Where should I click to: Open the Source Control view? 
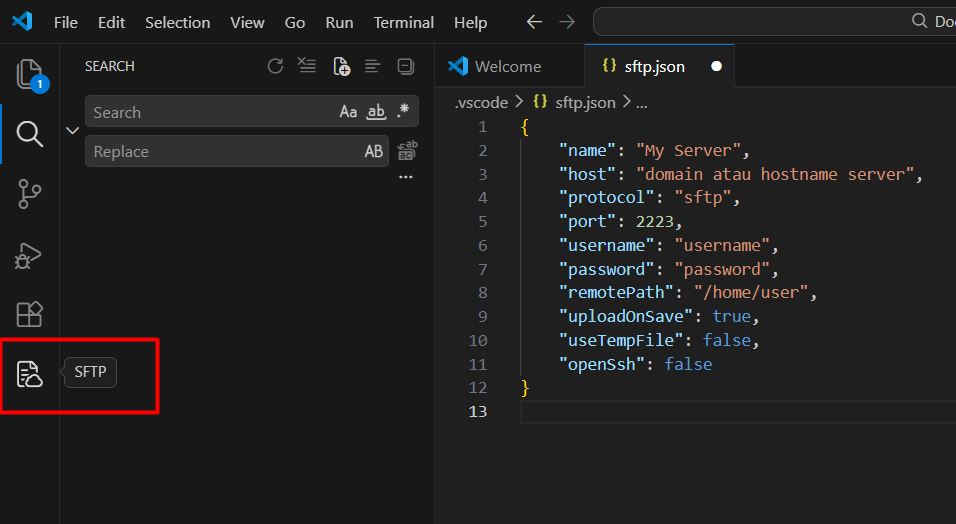coord(30,194)
